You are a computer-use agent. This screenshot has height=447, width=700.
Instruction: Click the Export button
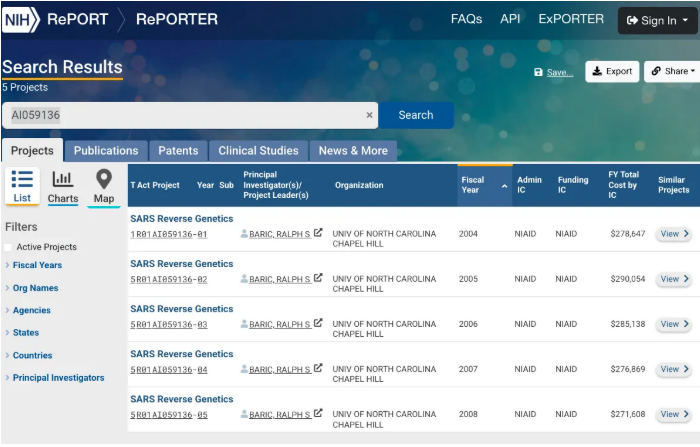pyautogui.click(x=612, y=71)
